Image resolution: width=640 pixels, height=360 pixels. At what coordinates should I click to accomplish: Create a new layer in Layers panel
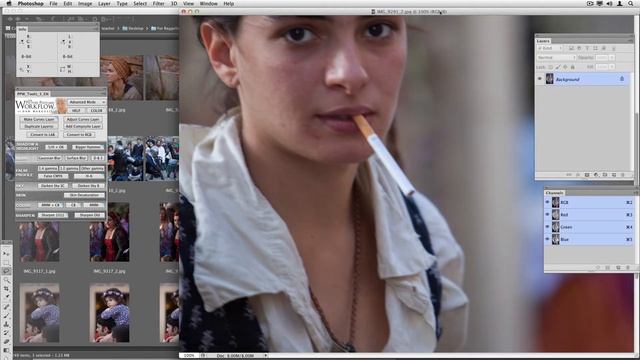coord(614,175)
